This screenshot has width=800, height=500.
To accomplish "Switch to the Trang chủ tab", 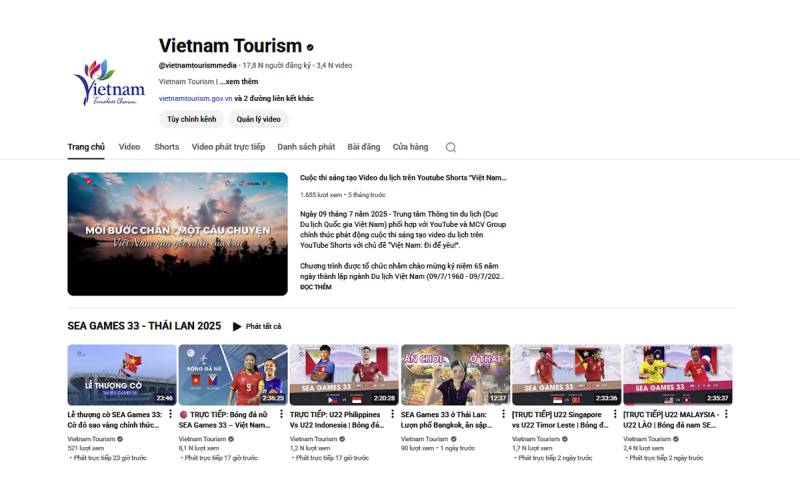I will click(86, 147).
